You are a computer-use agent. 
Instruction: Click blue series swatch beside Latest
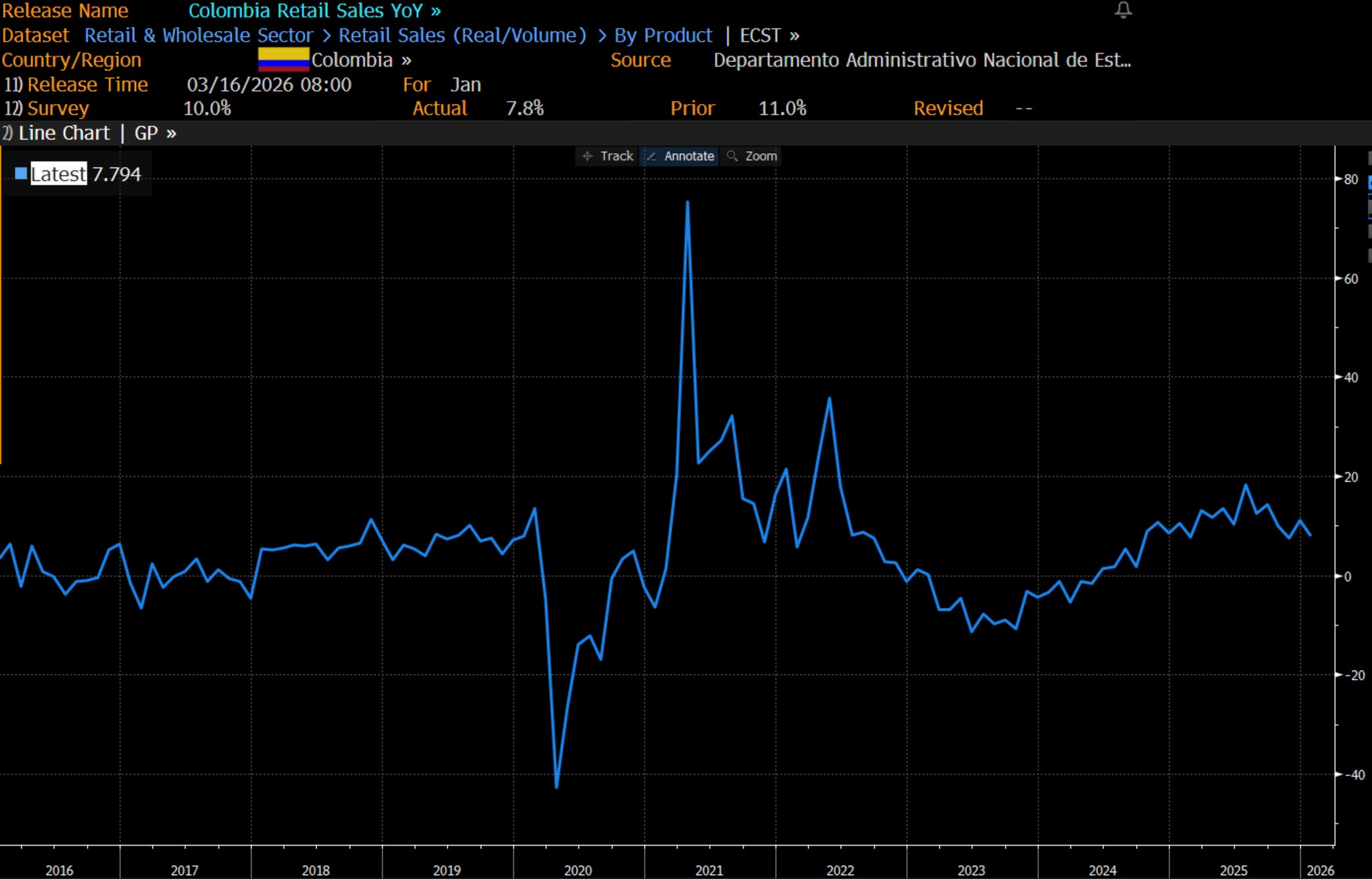point(21,174)
